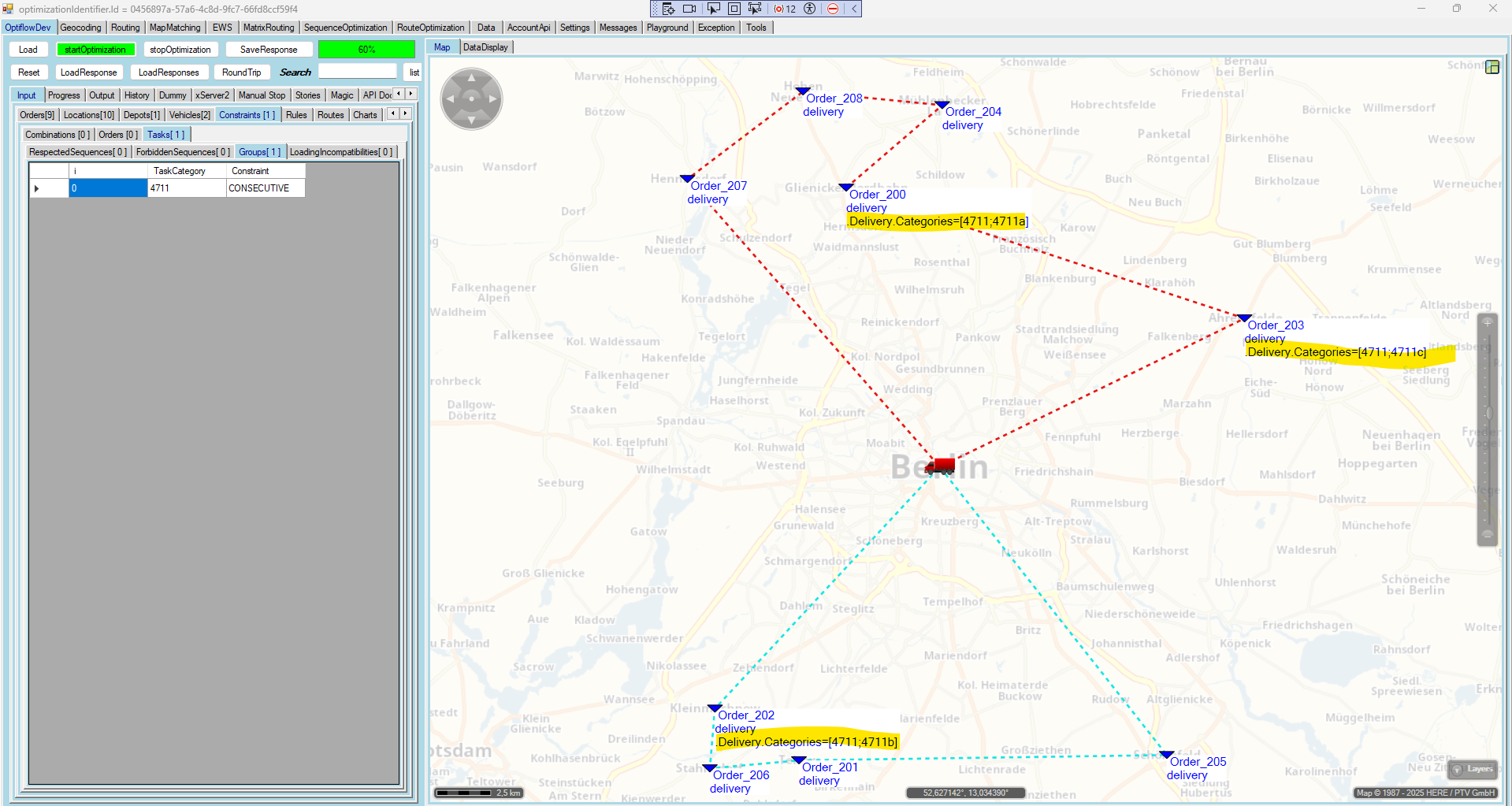Click the video camera icon in debug toolbar

click(x=689, y=9)
